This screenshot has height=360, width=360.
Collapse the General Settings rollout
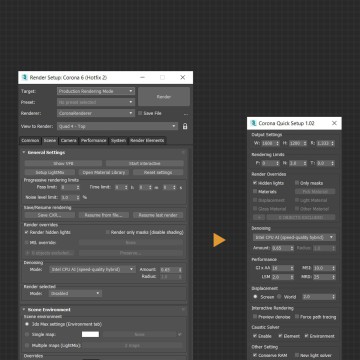click(24, 152)
